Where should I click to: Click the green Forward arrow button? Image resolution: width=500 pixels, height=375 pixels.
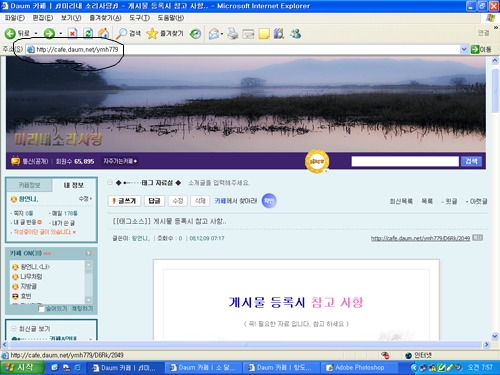click(x=49, y=33)
